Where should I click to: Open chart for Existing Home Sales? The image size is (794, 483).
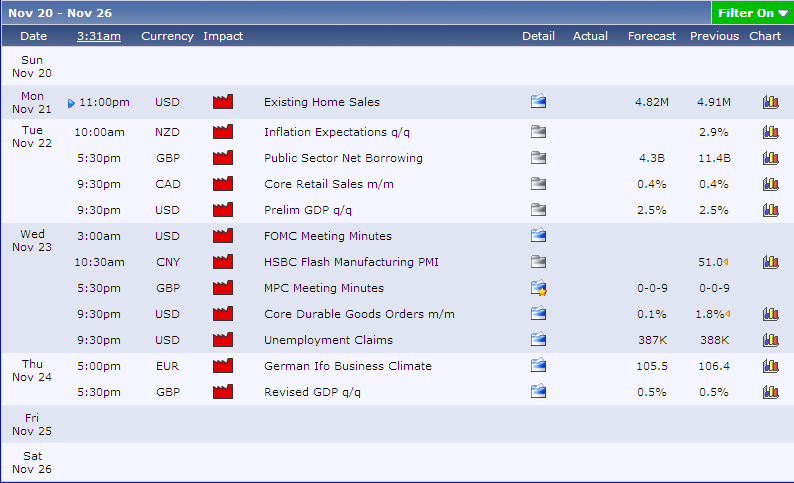pos(770,102)
